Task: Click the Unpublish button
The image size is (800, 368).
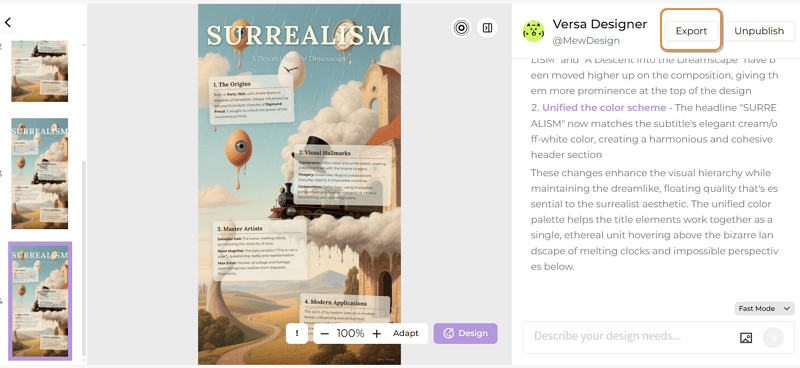Action: point(759,31)
